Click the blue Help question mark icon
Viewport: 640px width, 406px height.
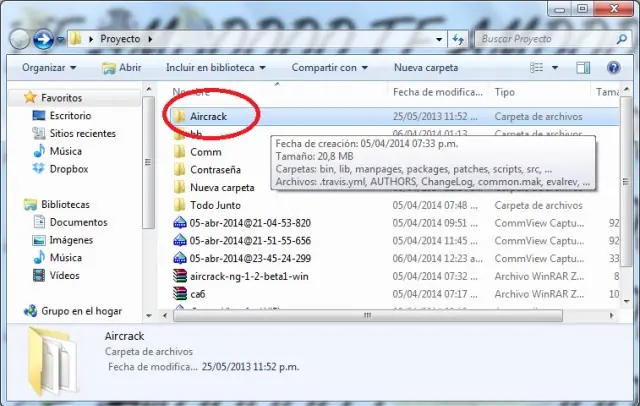point(613,68)
